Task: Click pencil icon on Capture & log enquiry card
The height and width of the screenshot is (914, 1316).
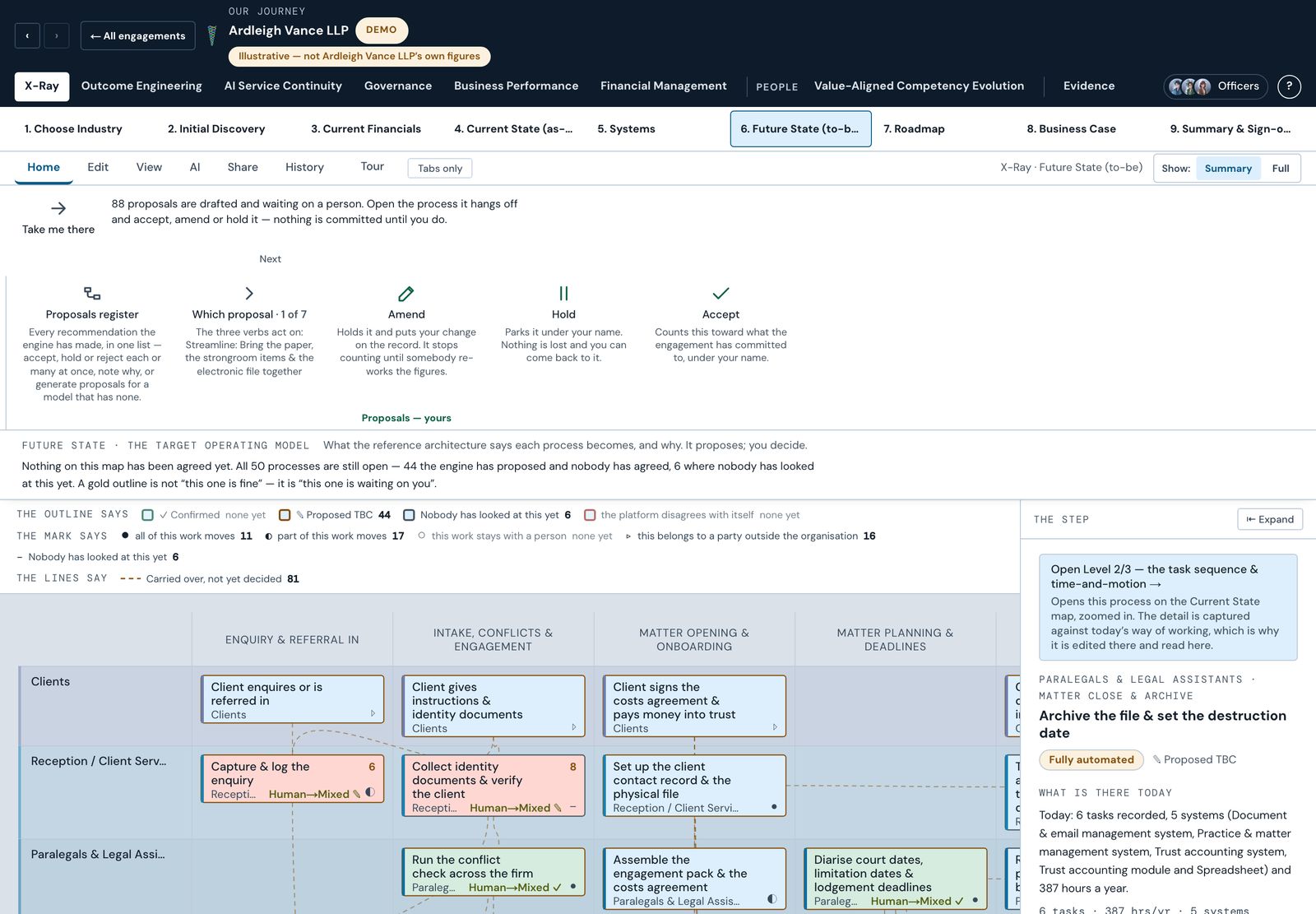Action: click(x=356, y=794)
